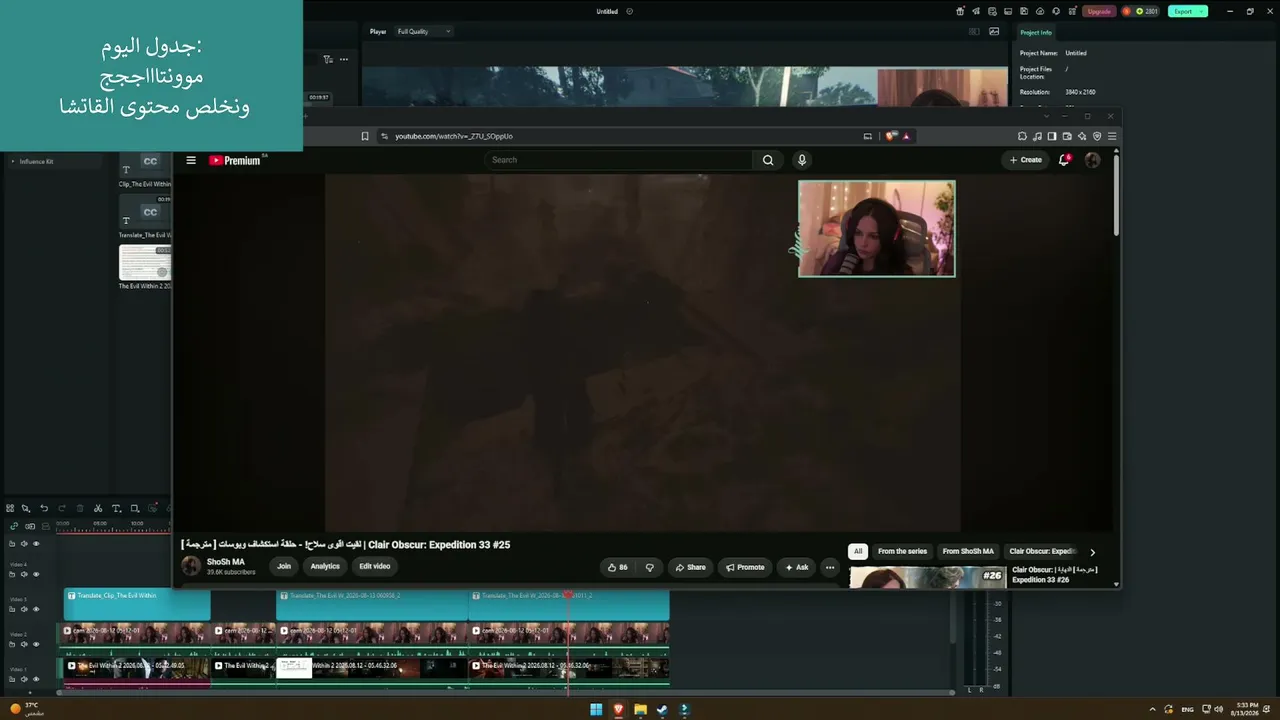Click the red playhead marker on timeline
The image size is (1280, 720).
point(568,595)
